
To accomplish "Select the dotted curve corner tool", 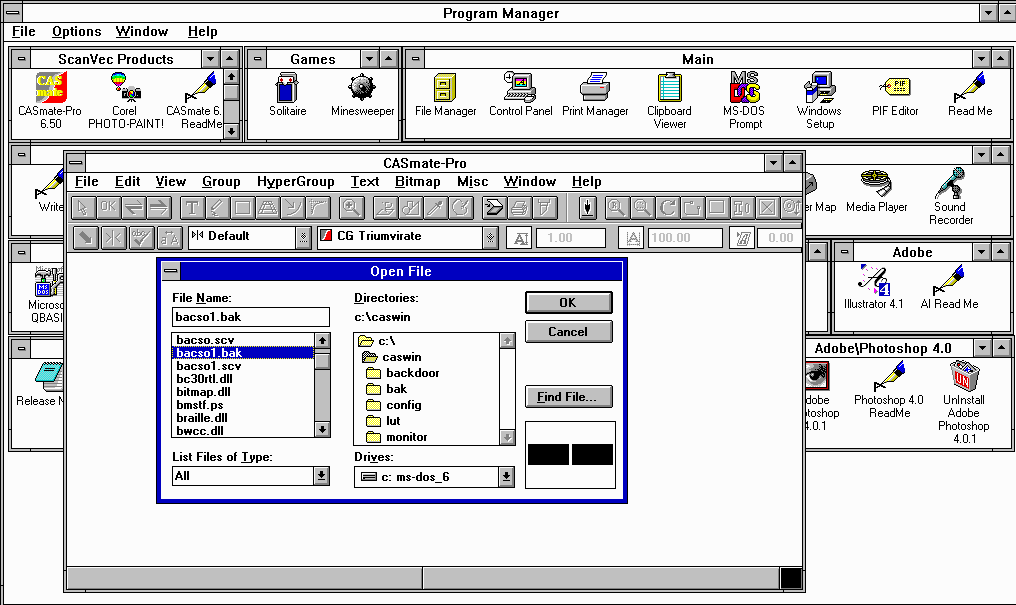I will click(x=318, y=207).
